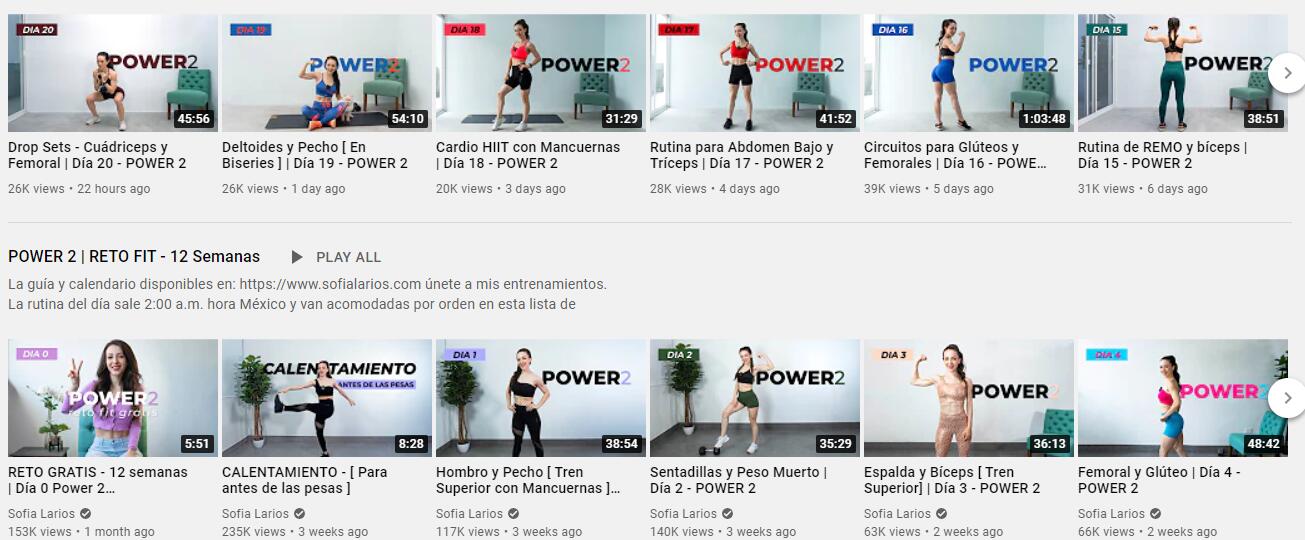Click verified badge under CALENTAMIENTO video
Image resolution: width=1305 pixels, height=540 pixels.
299,514
